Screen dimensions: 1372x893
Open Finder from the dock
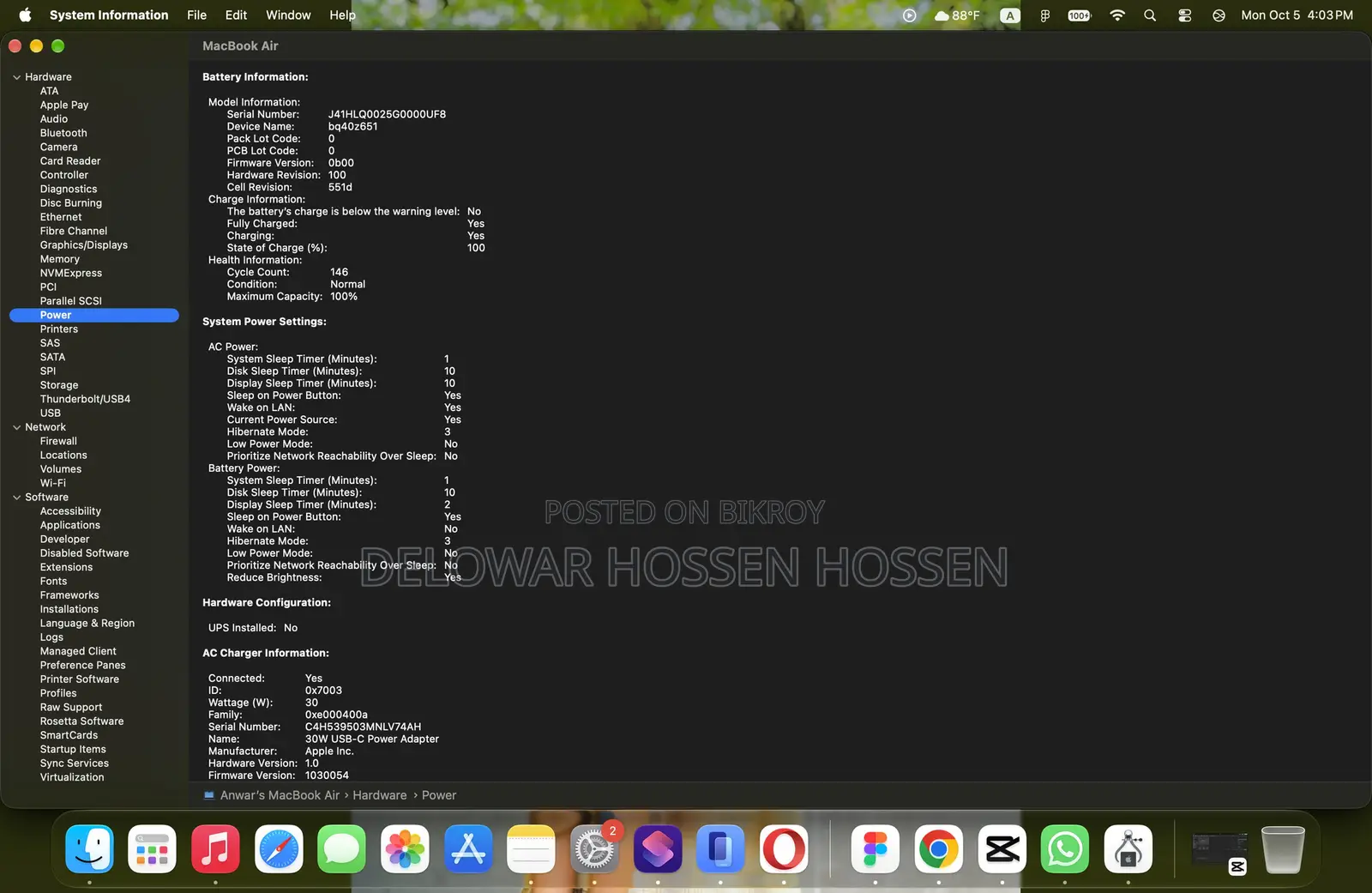pos(89,849)
